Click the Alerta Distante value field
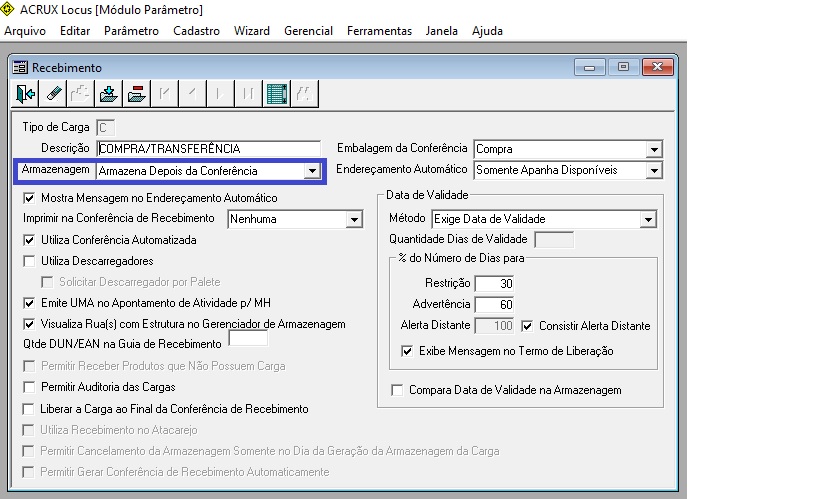The height and width of the screenshot is (499, 819). [x=494, y=326]
